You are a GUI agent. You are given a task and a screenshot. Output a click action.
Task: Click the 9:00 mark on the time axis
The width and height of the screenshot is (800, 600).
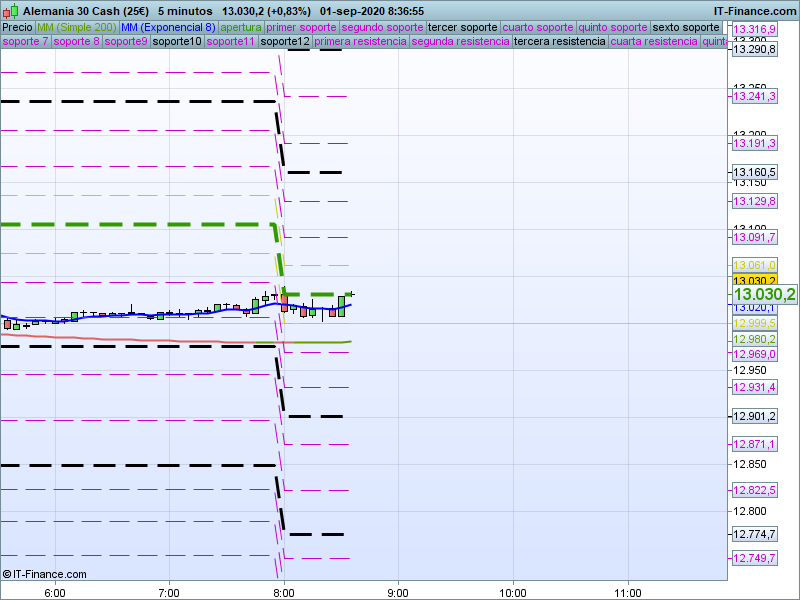398,592
